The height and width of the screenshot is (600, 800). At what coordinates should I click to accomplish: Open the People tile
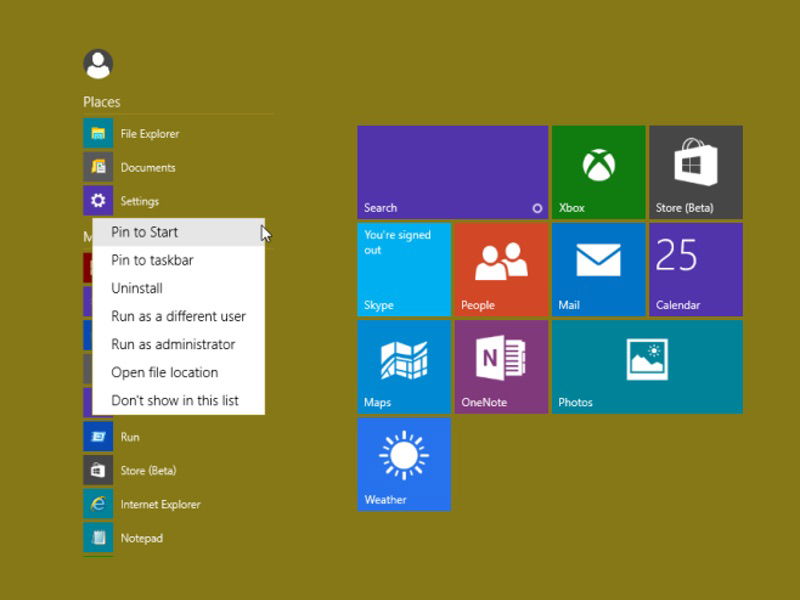click(x=501, y=270)
